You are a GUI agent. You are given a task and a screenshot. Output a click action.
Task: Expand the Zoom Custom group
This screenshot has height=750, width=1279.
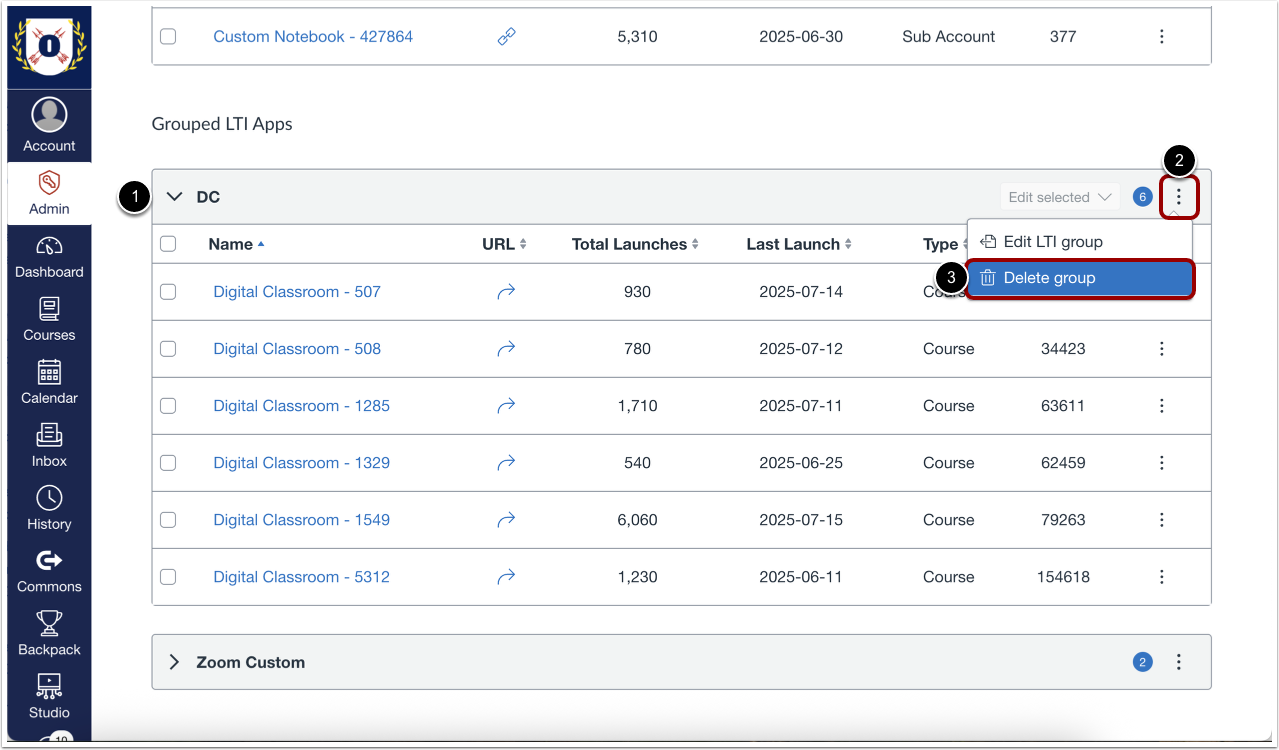175,662
